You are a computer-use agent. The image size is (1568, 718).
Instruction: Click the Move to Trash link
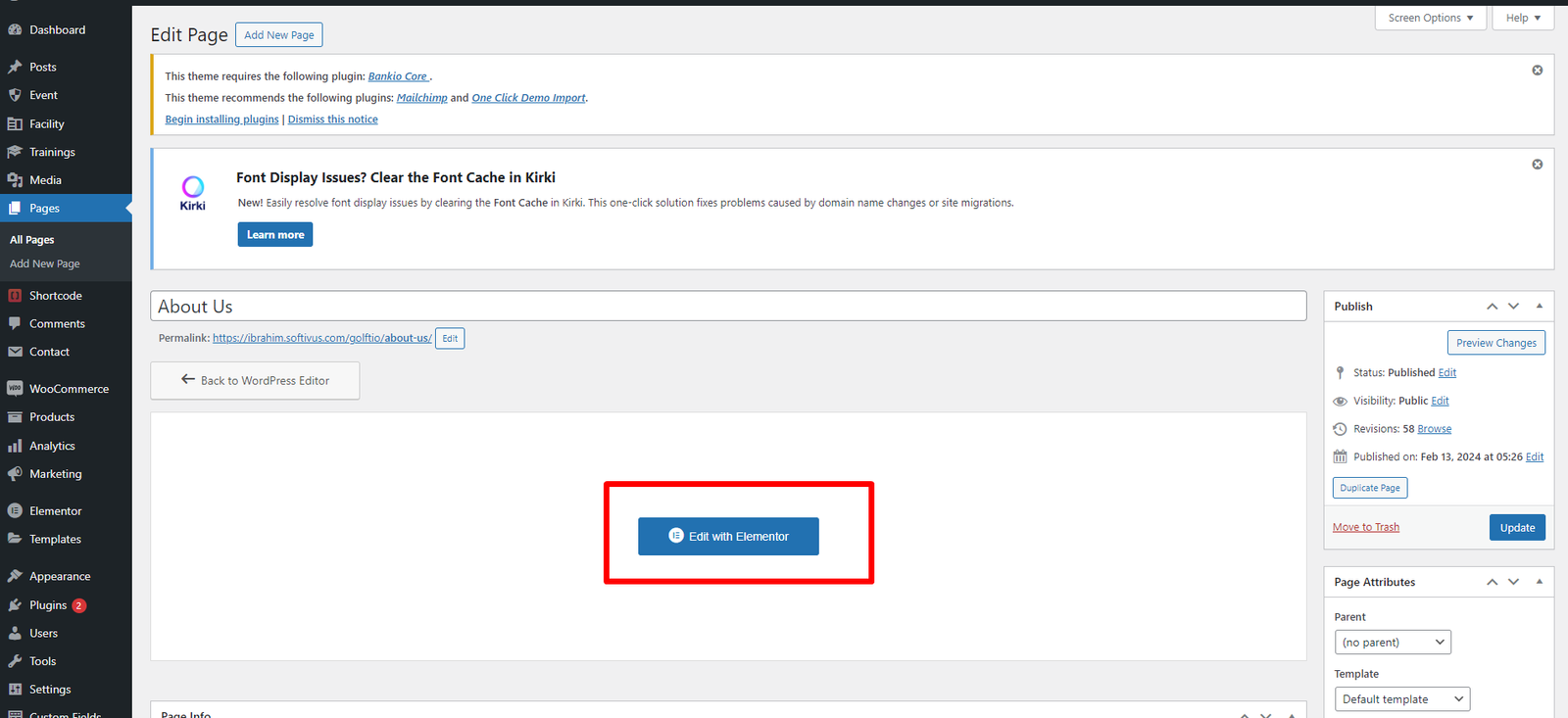[x=1365, y=527]
